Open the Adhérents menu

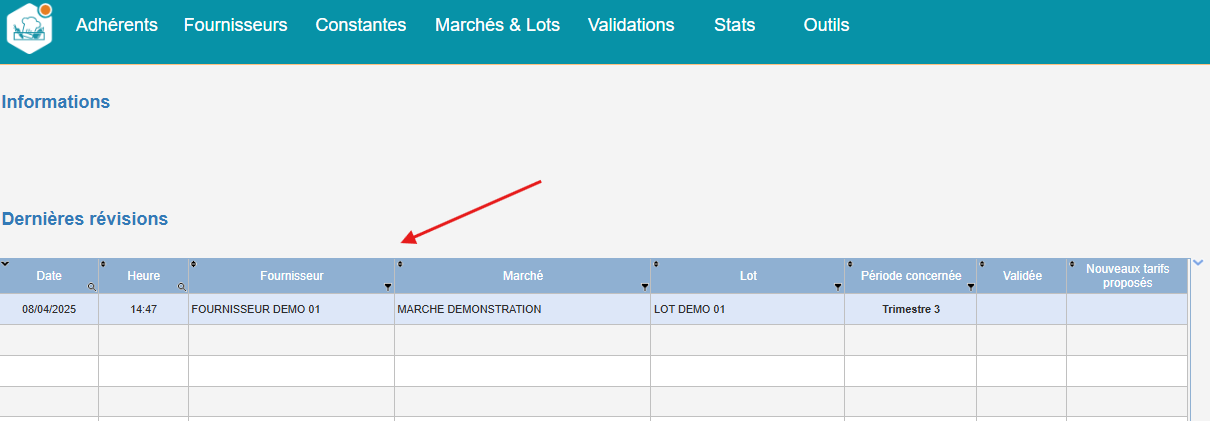(117, 25)
